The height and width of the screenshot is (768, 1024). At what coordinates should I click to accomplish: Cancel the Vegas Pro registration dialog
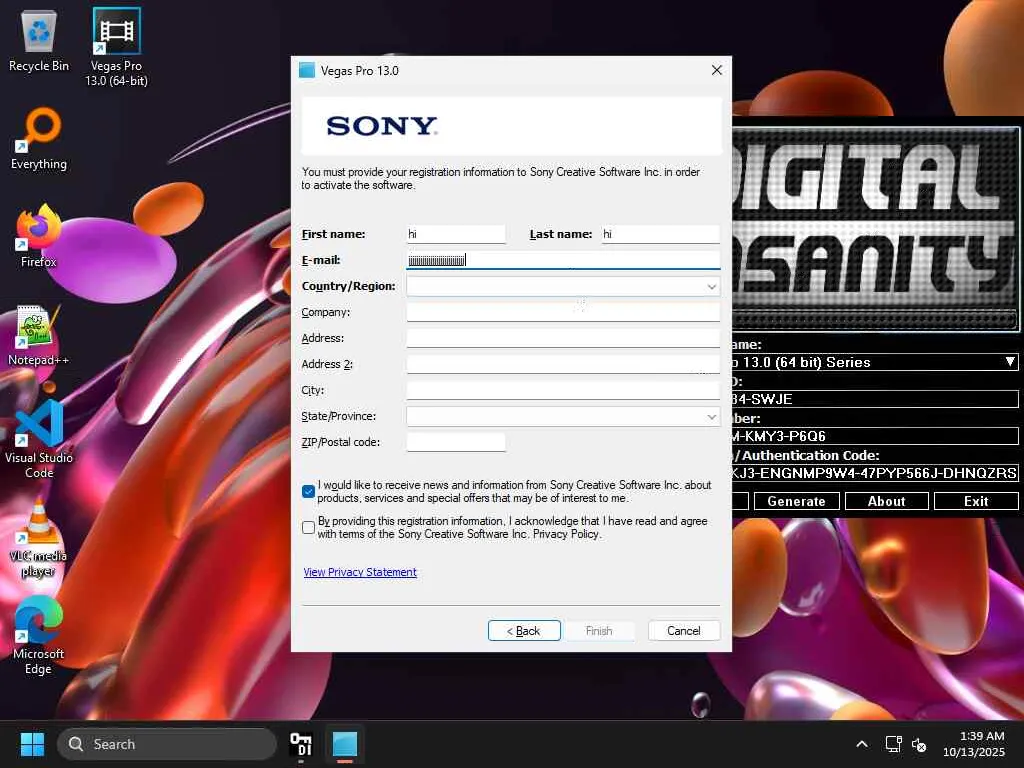click(684, 630)
